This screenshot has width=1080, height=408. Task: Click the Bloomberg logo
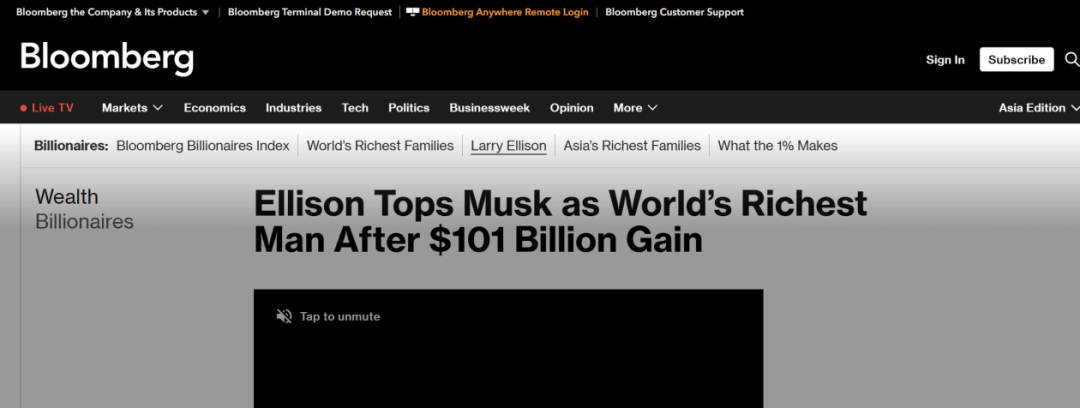[x=107, y=59]
